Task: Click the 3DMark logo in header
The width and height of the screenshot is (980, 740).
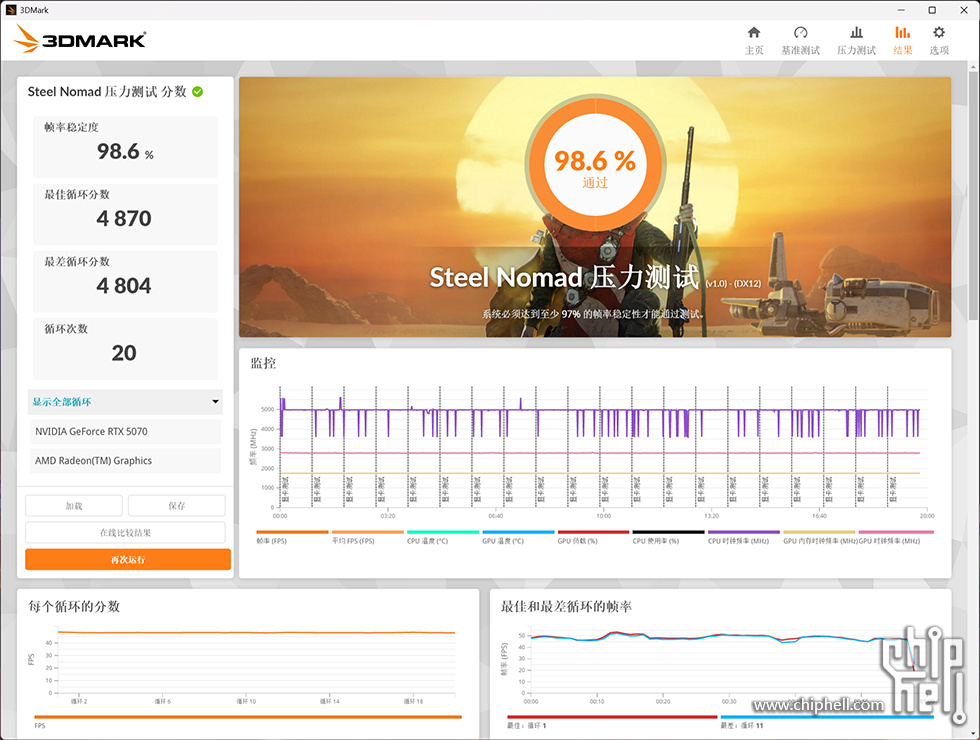Action: coord(81,40)
